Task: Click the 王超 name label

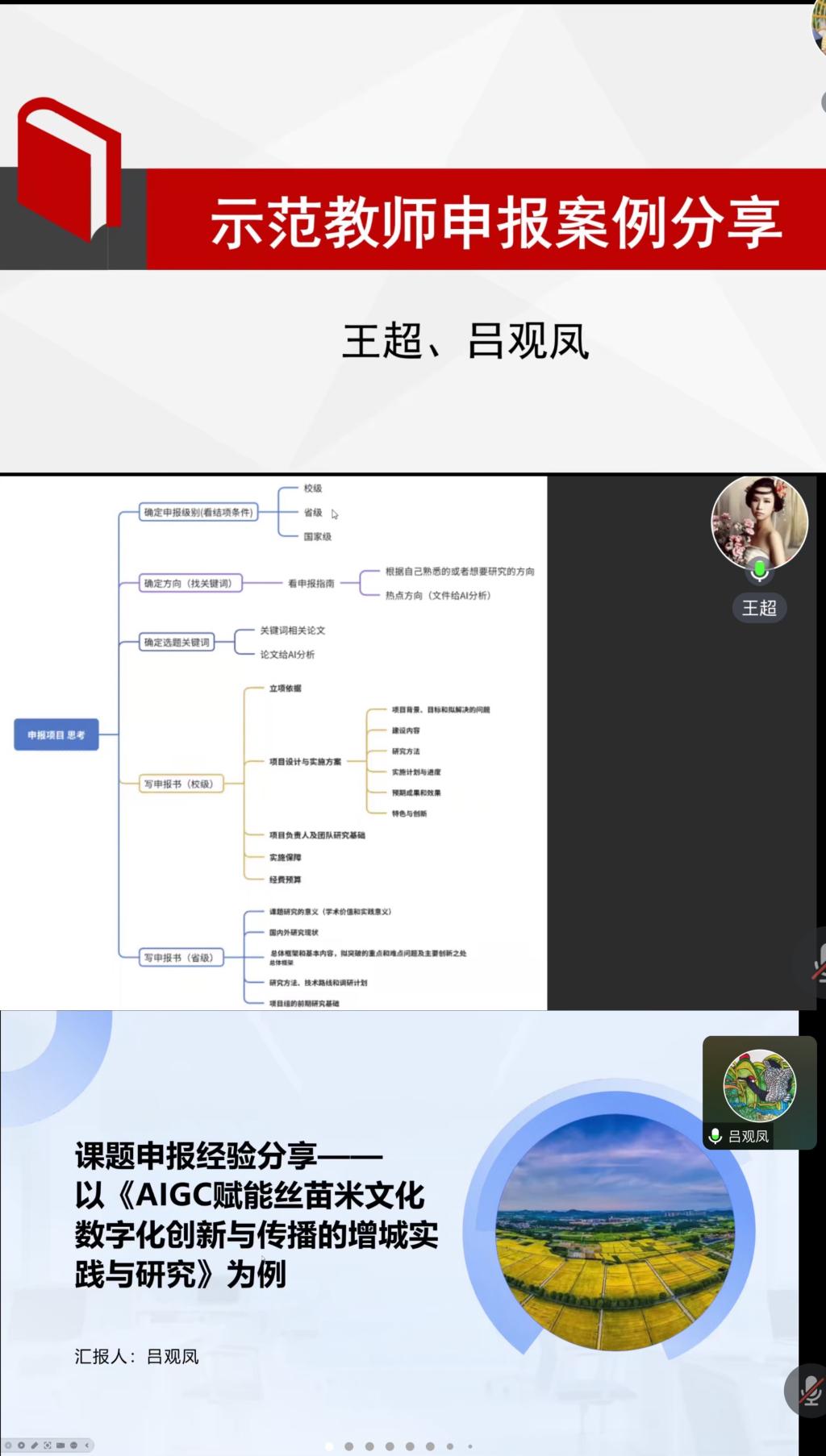Action: tap(759, 608)
